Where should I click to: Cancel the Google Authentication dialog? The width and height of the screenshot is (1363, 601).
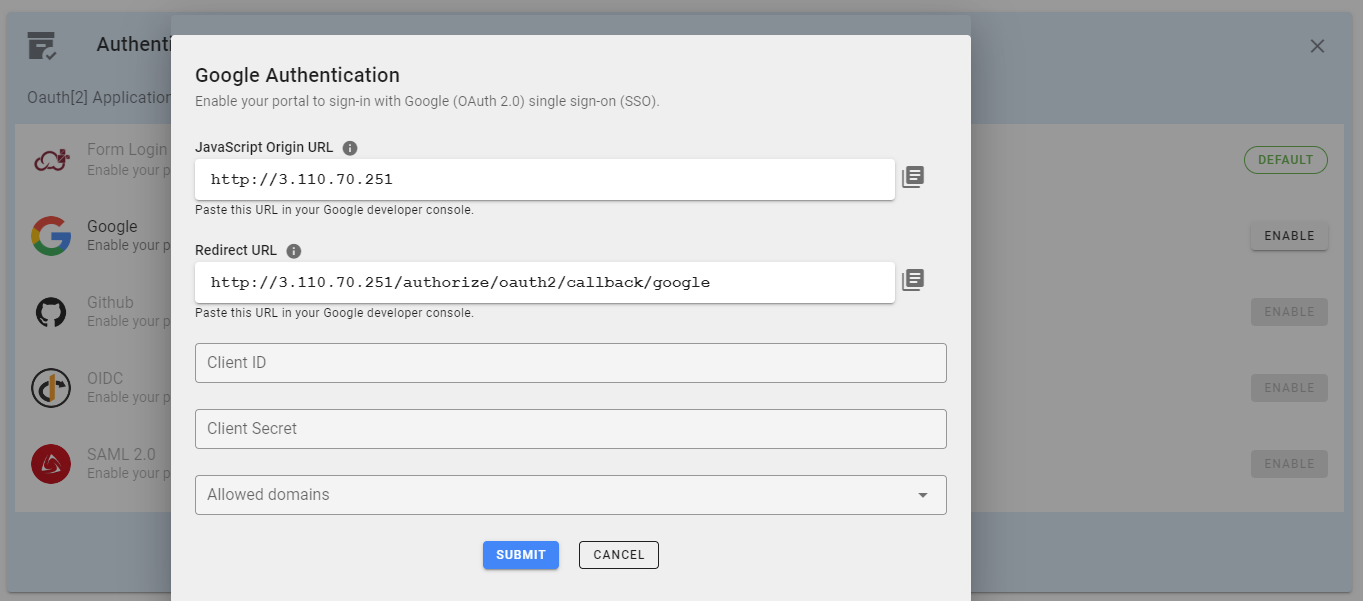coord(618,554)
